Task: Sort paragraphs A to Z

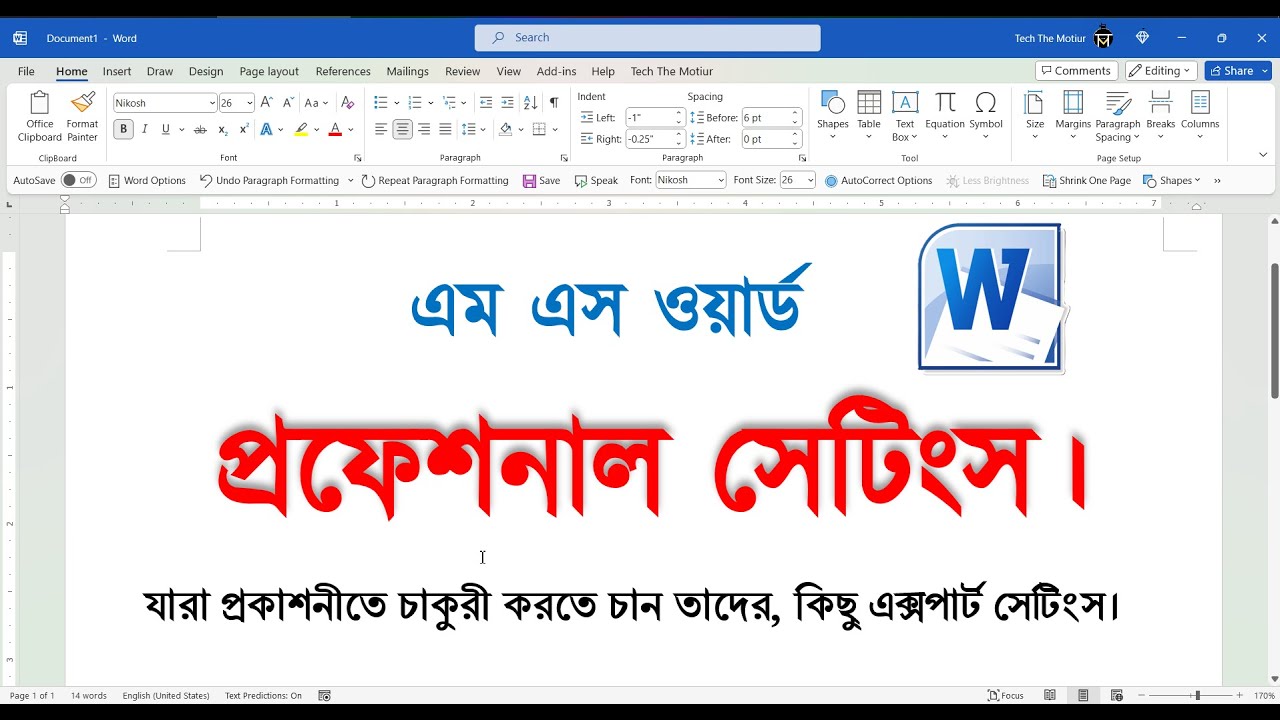Action: click(x=530, y=103)
